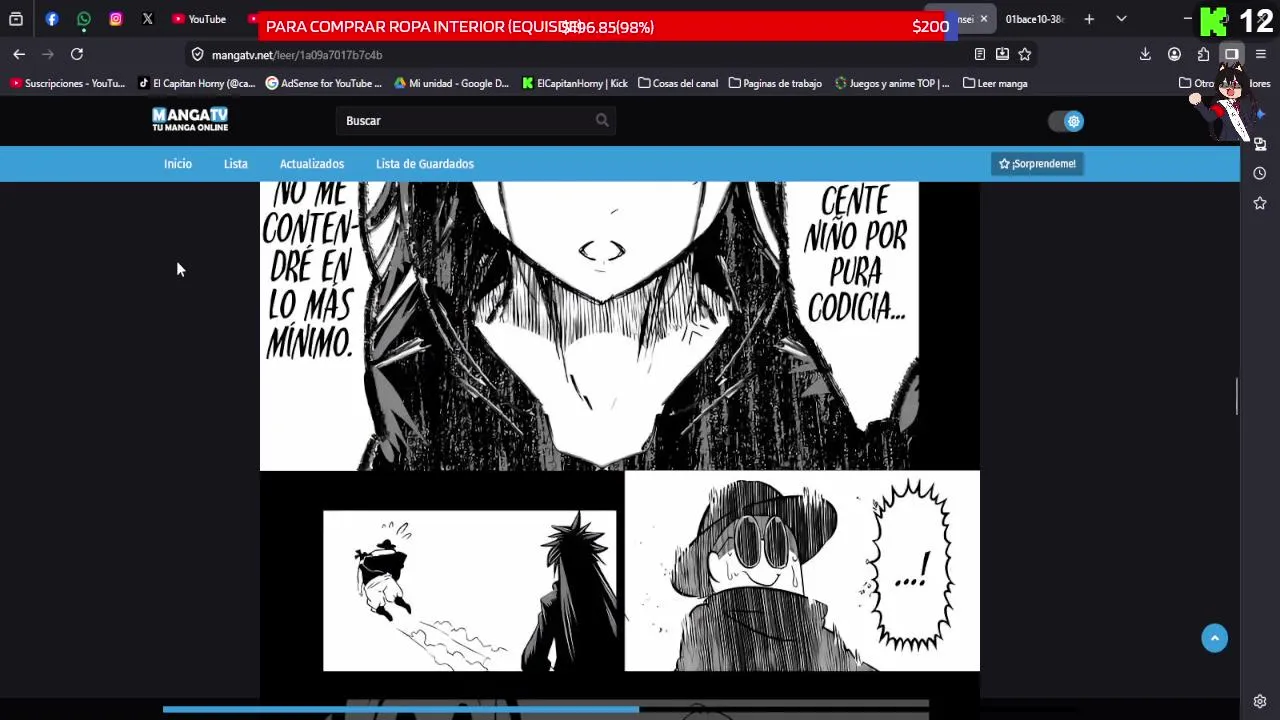This screenshot has height=720, width=1280.
Task: Click the scroll-to-top arrow button
Action: tap(1215, 639)
